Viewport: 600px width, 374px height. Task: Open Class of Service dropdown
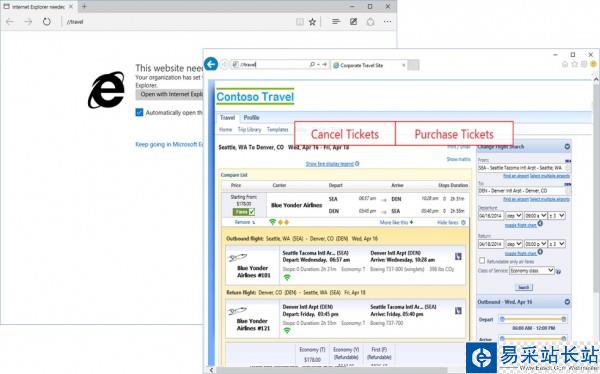coord(532,270)
